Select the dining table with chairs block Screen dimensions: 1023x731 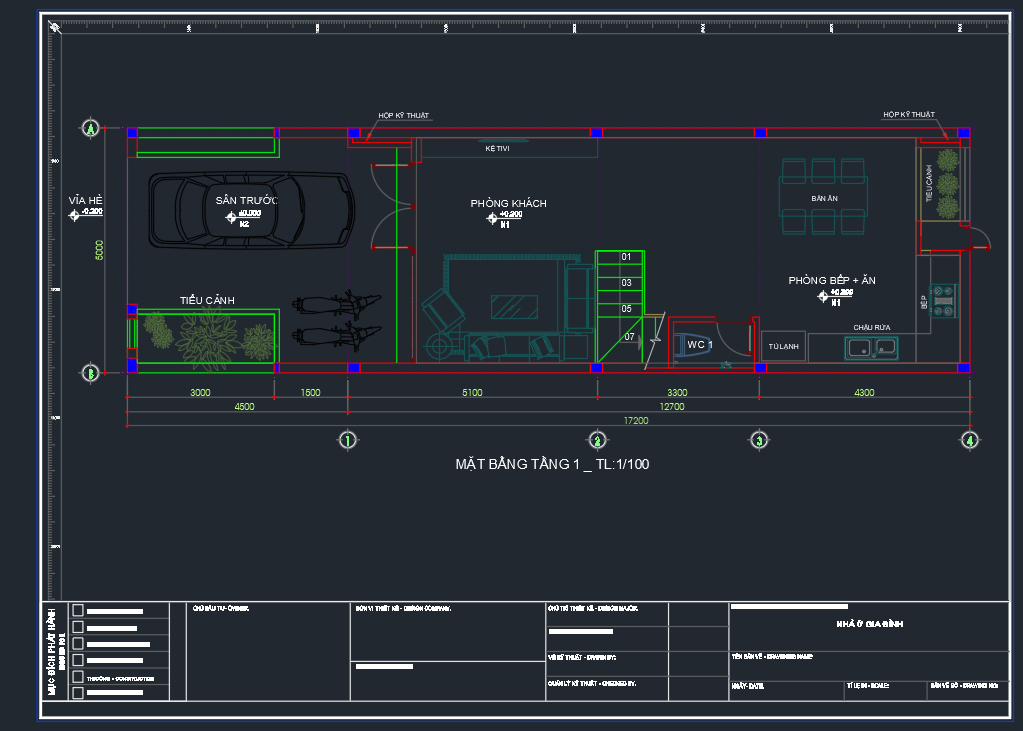pos(824,198)
